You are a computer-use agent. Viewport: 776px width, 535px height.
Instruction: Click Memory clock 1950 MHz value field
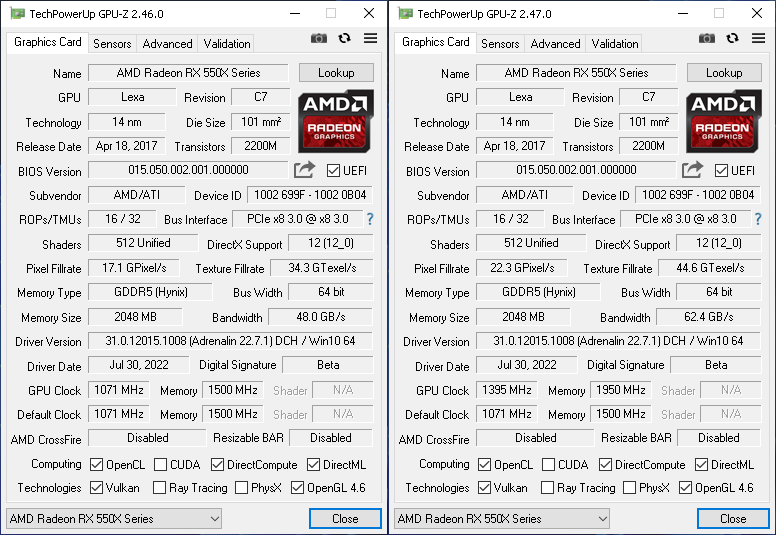click(621, 389)
